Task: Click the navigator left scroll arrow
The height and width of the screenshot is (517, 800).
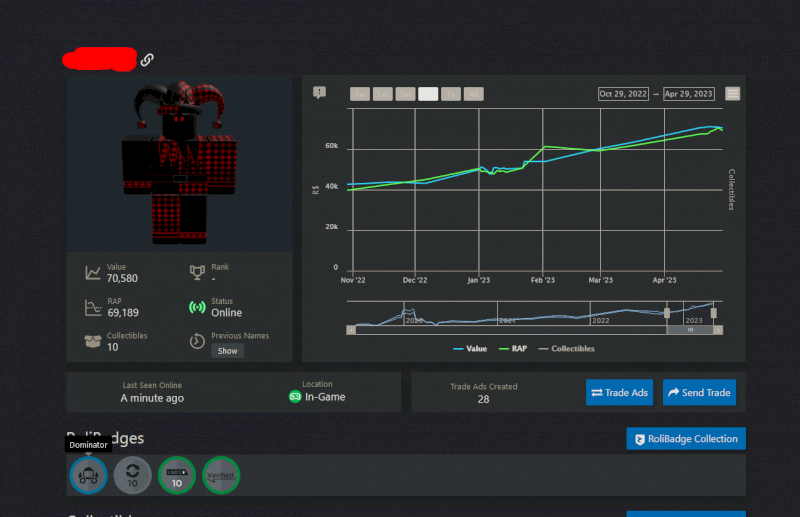Action: (351, 330)
